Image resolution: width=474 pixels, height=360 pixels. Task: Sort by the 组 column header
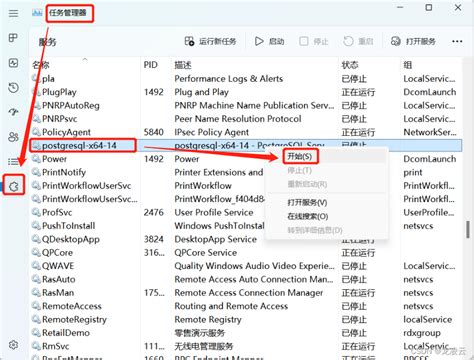(431, 65)
